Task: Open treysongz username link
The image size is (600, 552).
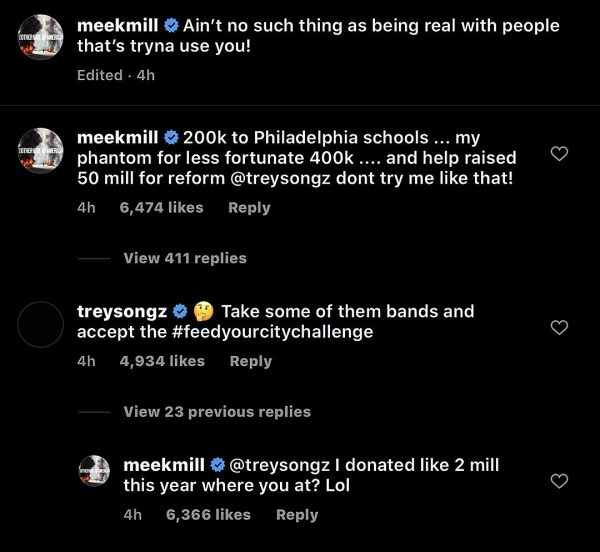Action: (x=122, y=312)
